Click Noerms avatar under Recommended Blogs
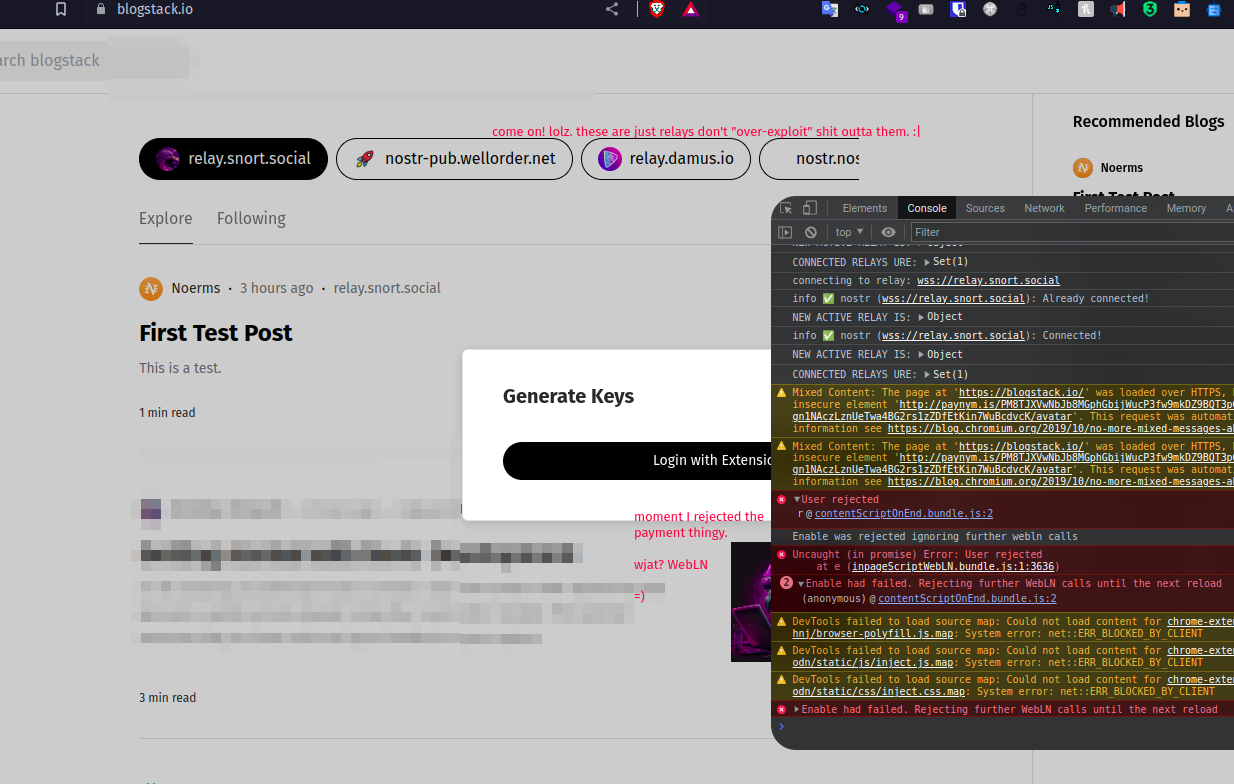Screen dimensions: 1234x784 1082,168
